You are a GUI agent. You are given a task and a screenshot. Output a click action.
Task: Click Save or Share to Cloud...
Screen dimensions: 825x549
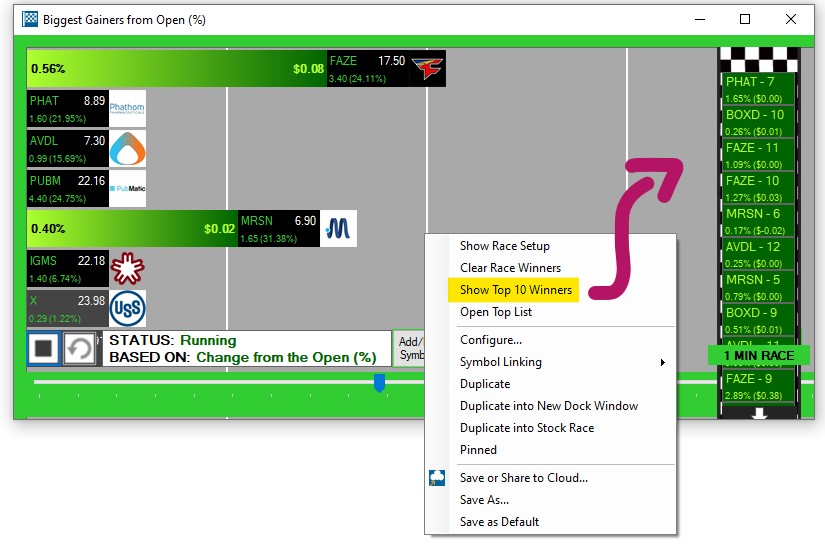click(523, 478)
